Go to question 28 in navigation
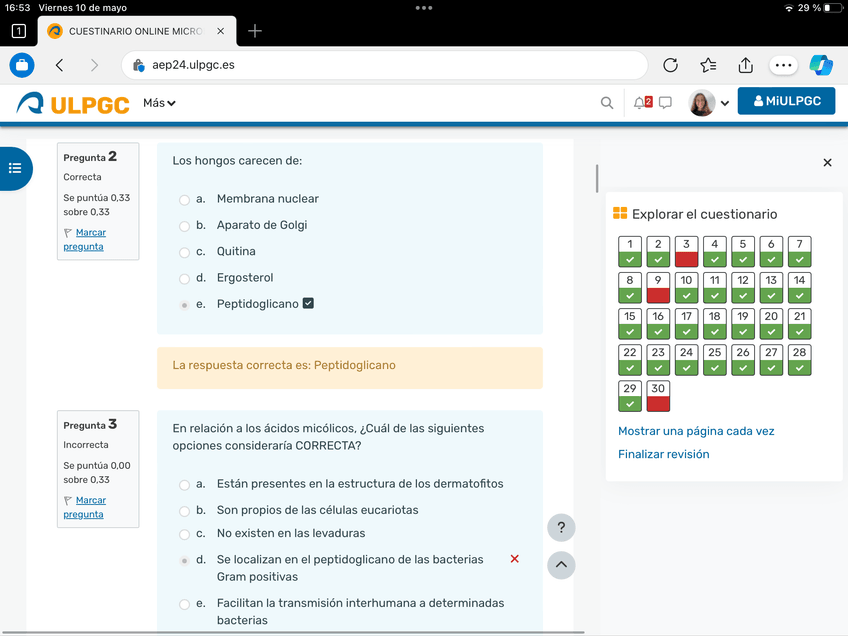848x636 pixels. point(799,360)
